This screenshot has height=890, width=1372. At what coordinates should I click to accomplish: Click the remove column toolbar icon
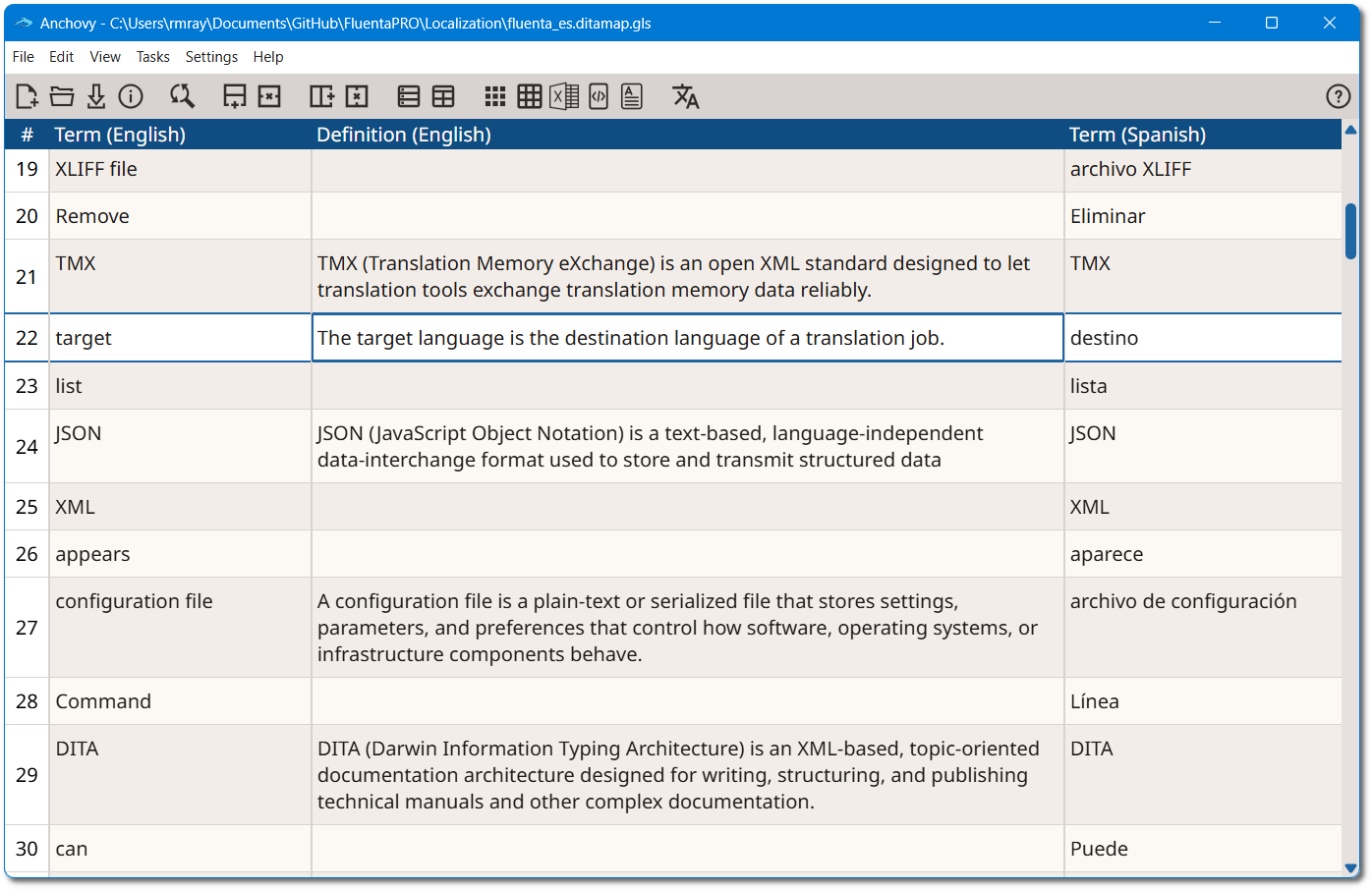[357, 96]
